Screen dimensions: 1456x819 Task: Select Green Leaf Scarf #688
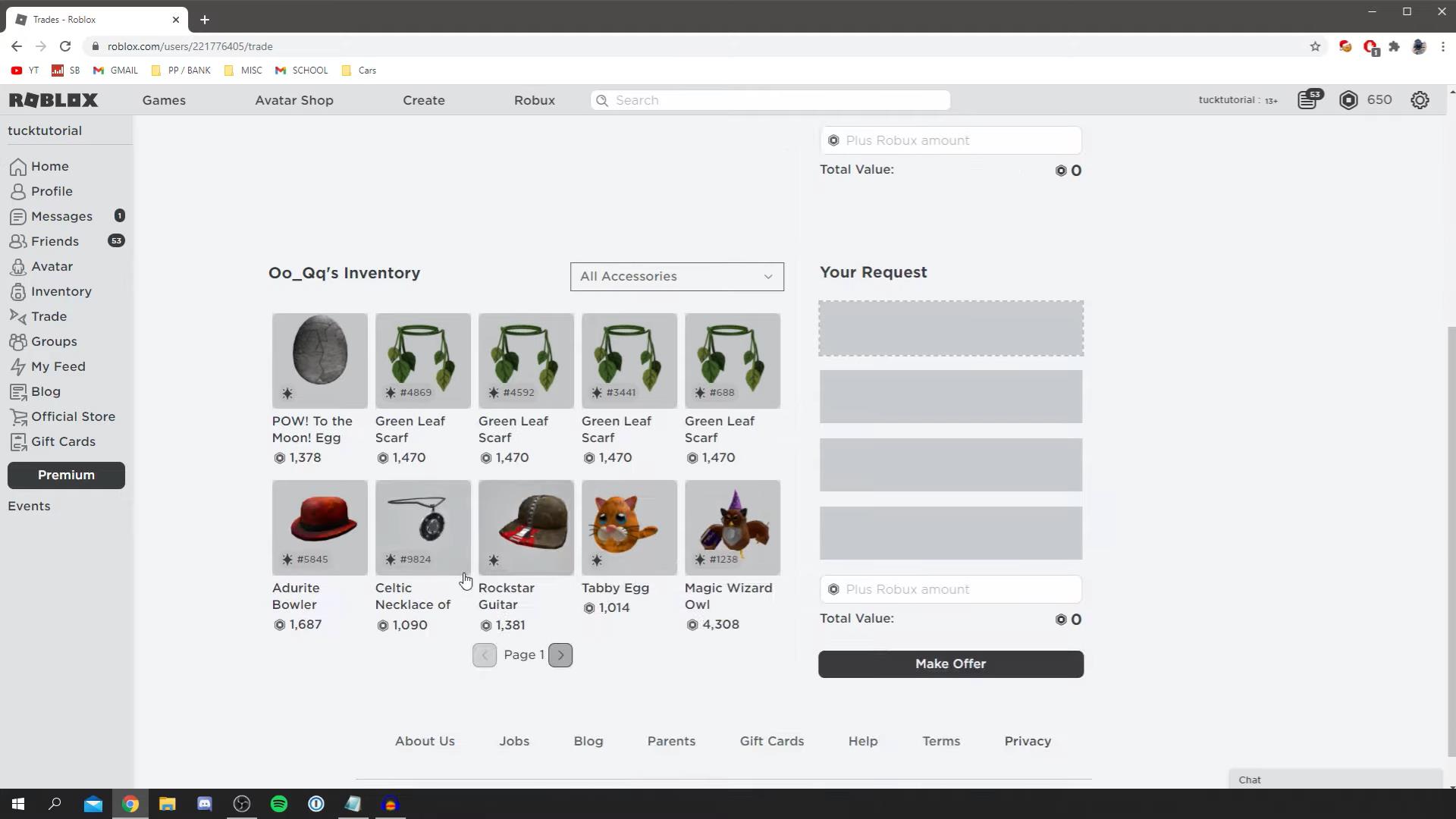pyautogui.click(x=733, y=361)
